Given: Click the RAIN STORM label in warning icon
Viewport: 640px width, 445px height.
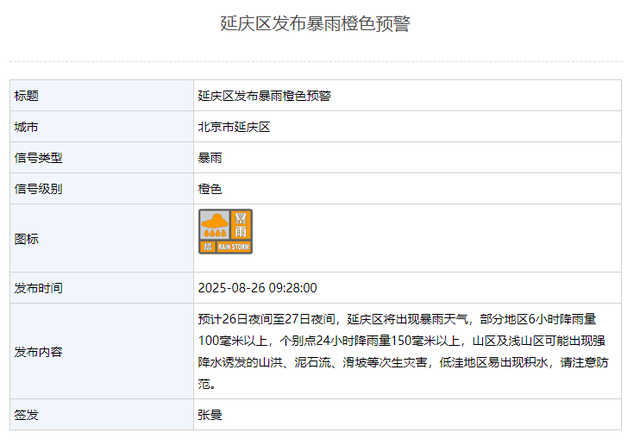Looking at the screenshot, I should pyautogui.click(x=233, y=247).
